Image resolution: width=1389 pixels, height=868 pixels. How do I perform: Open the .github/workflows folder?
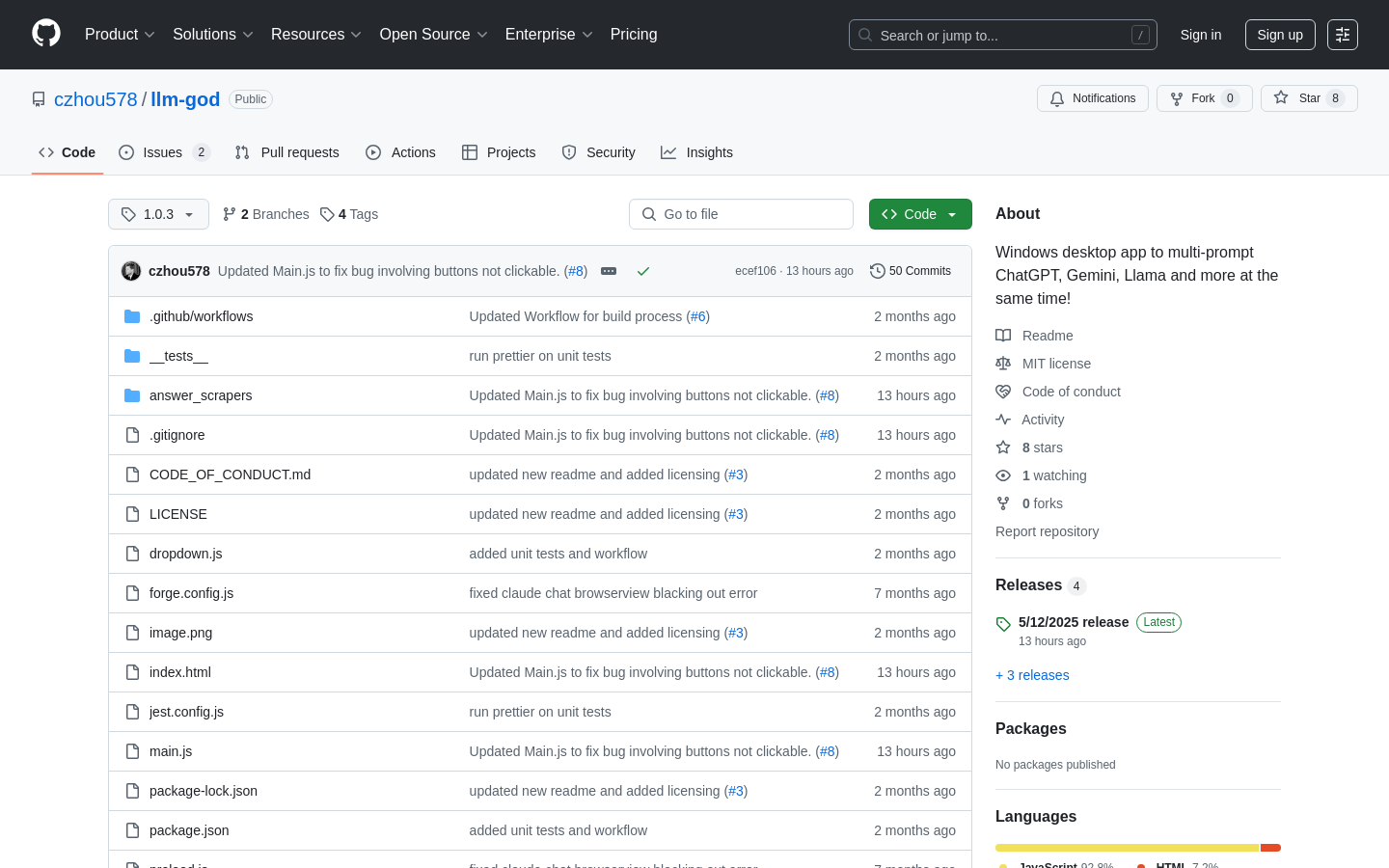(x=201, y=316)
